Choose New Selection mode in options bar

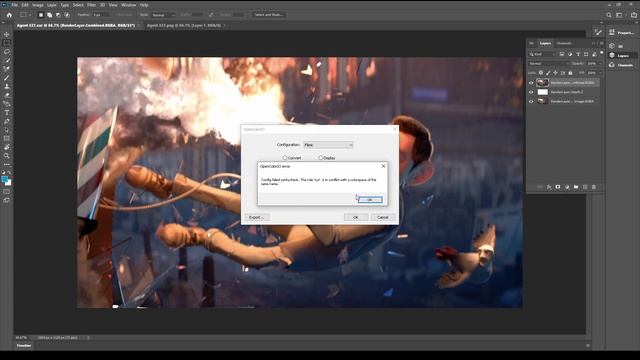click(40, 15)
